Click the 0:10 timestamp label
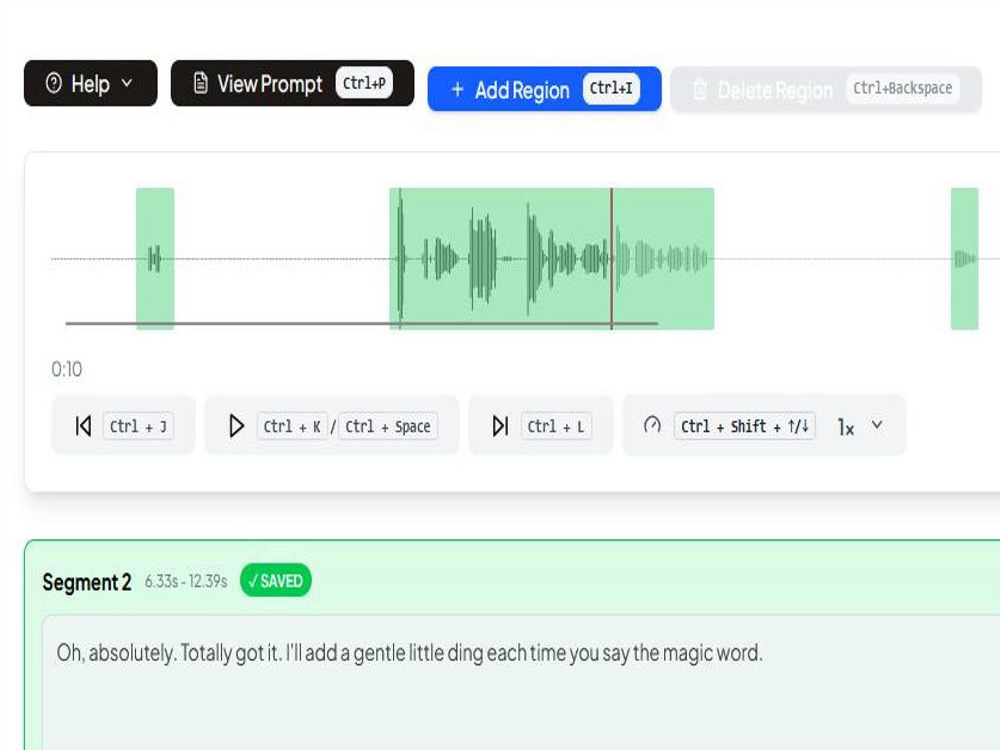Viewport: 1000px width, 750px height. (x=67, y=369)
